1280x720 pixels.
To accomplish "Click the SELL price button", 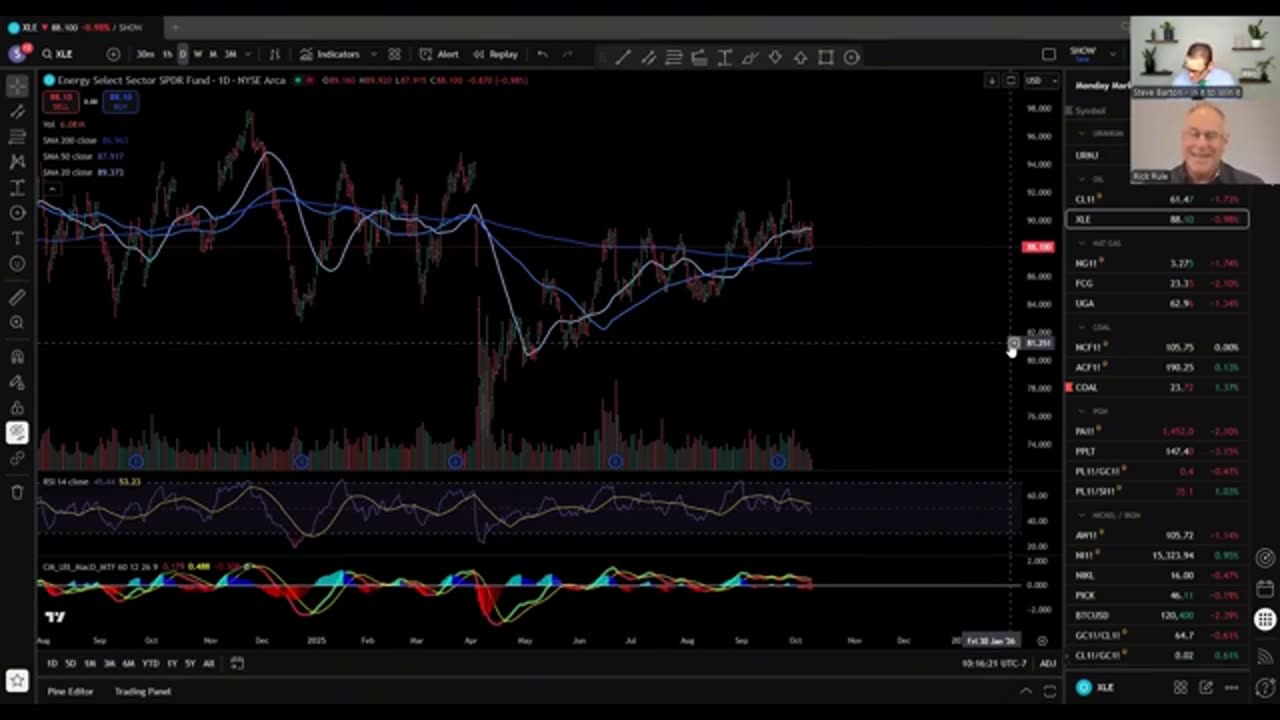I will pos(59,101).
